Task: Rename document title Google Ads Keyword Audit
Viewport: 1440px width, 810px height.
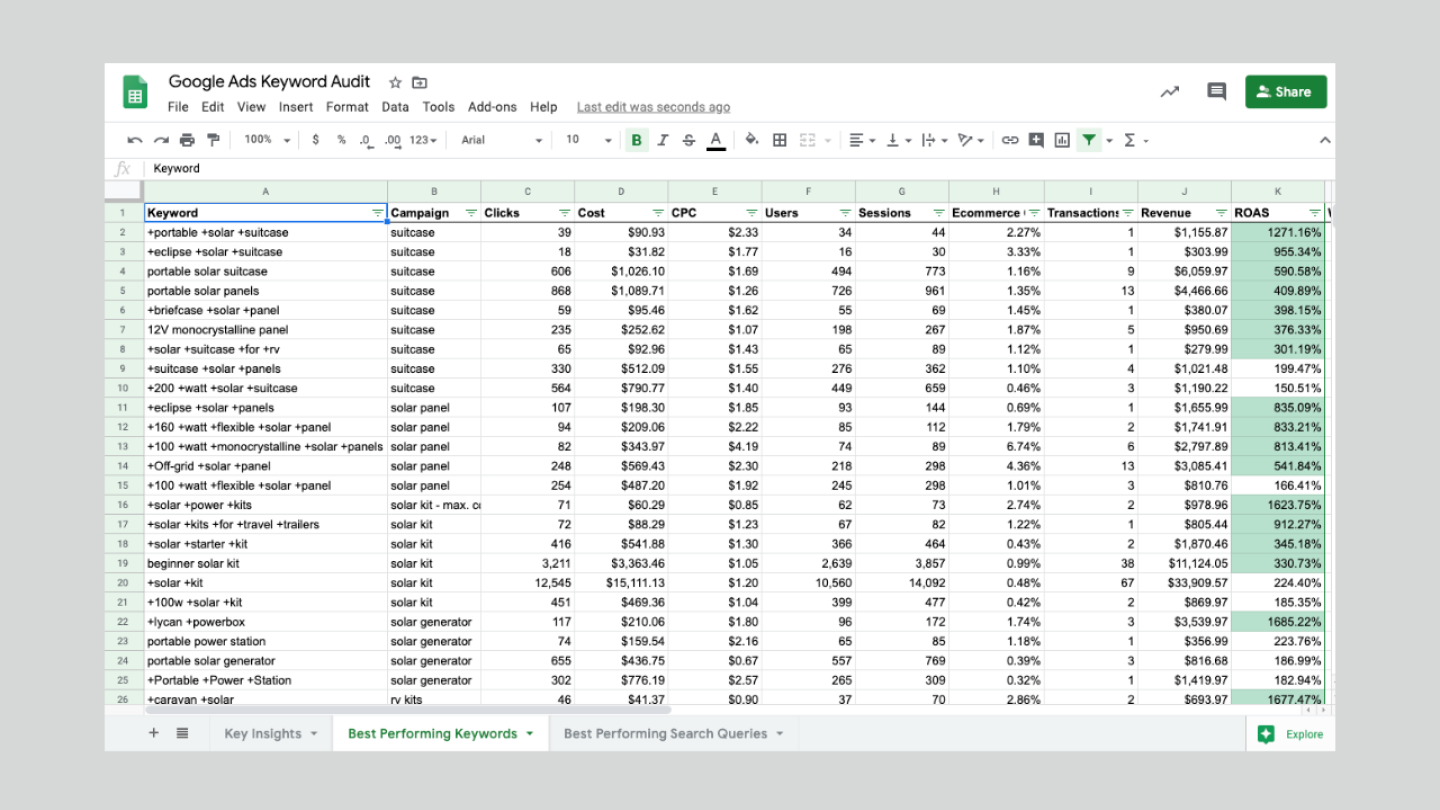Action: [x=269, y=82]
